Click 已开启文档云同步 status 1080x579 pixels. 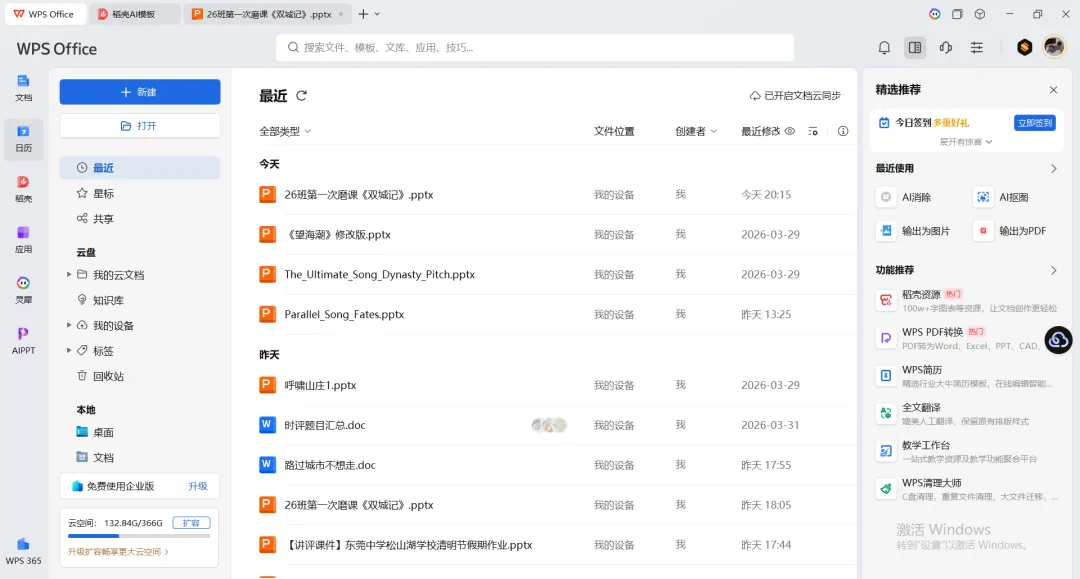pos(795,96)
